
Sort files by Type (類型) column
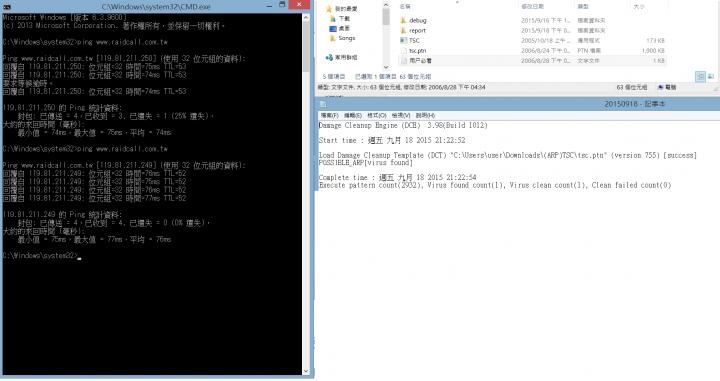pyautogui.click(x=583, y=6)
